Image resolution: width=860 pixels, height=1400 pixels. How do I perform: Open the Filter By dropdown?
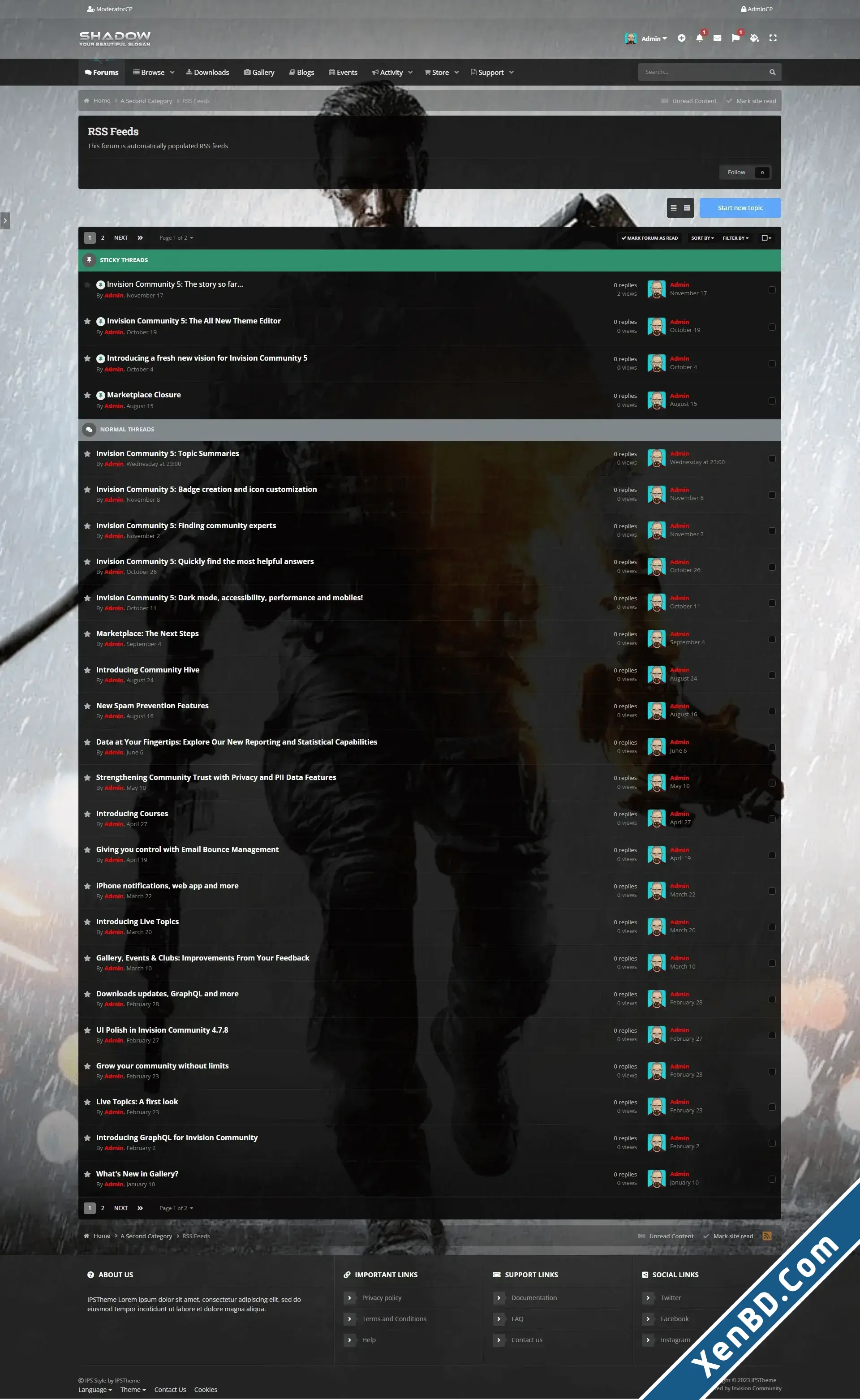pos(735,238)
